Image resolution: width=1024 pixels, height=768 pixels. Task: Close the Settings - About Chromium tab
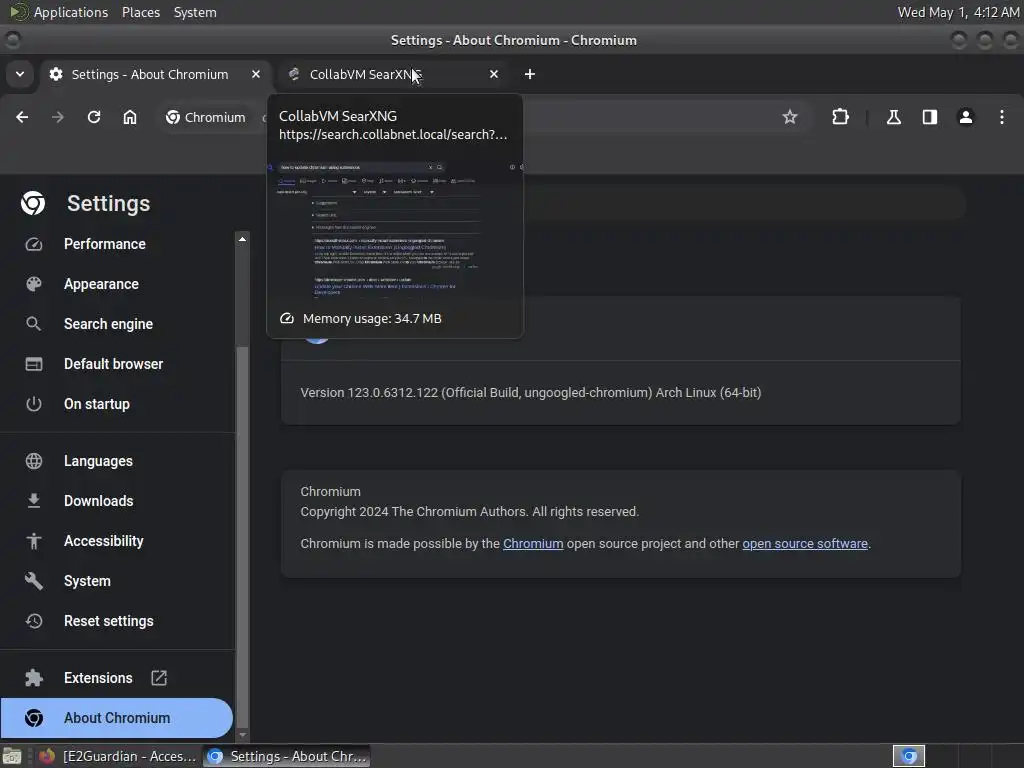click(x=256, y=74)
